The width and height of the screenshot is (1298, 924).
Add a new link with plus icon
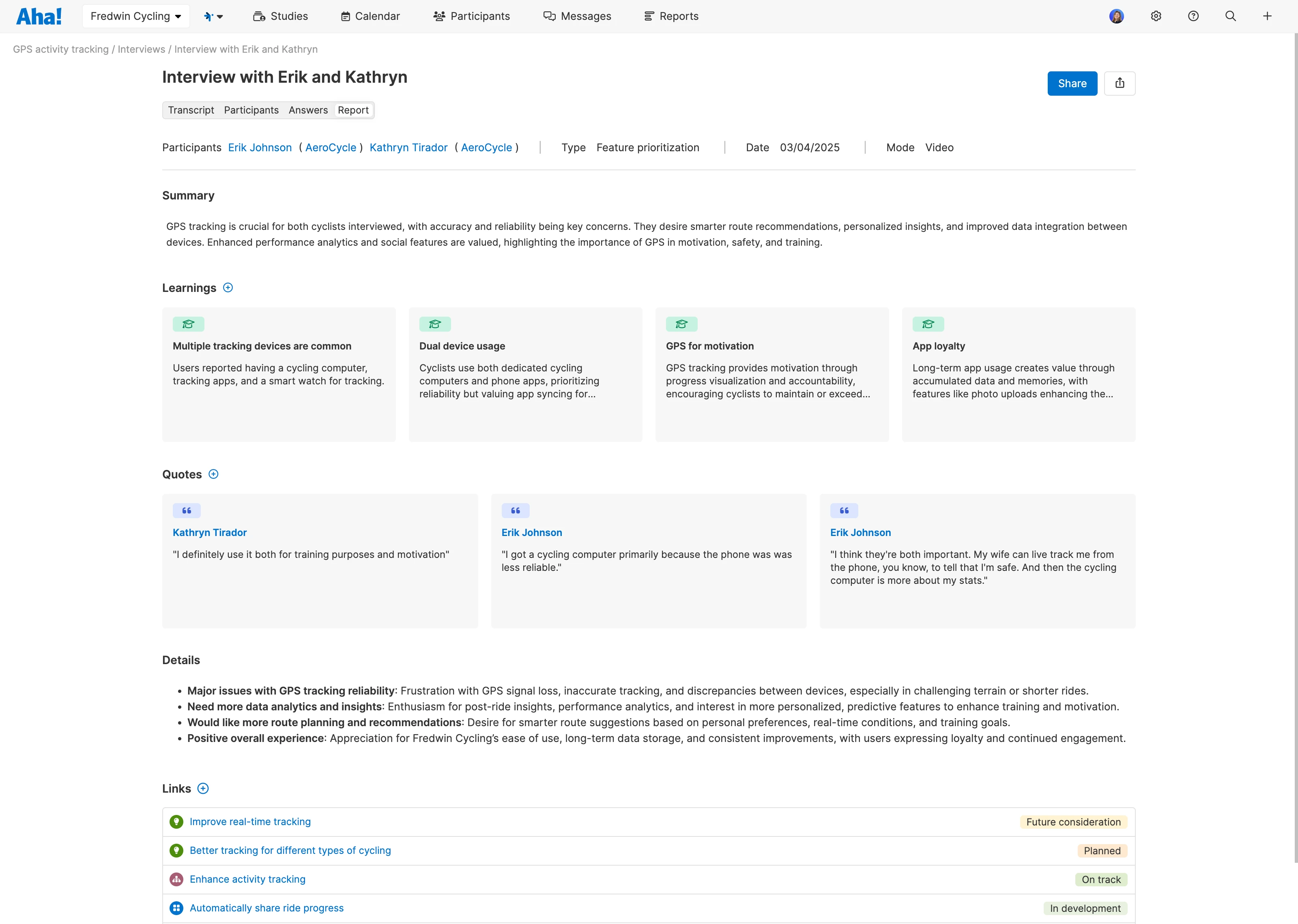(x=203, y=789)
